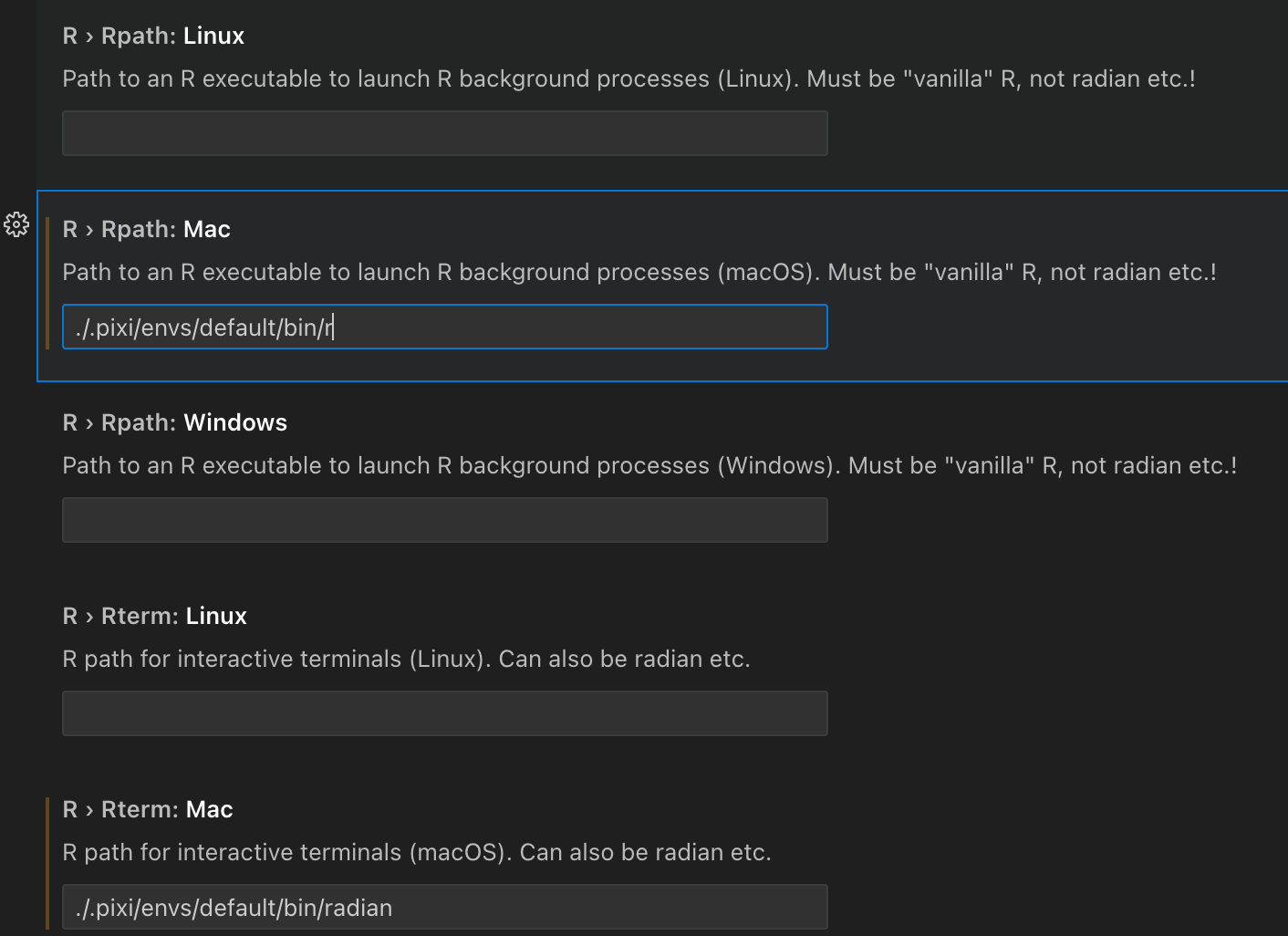The width and height of the screenshot is (1288, 936).
Task: Focus the empty Rpath: Windows path field
Action: 445,520
